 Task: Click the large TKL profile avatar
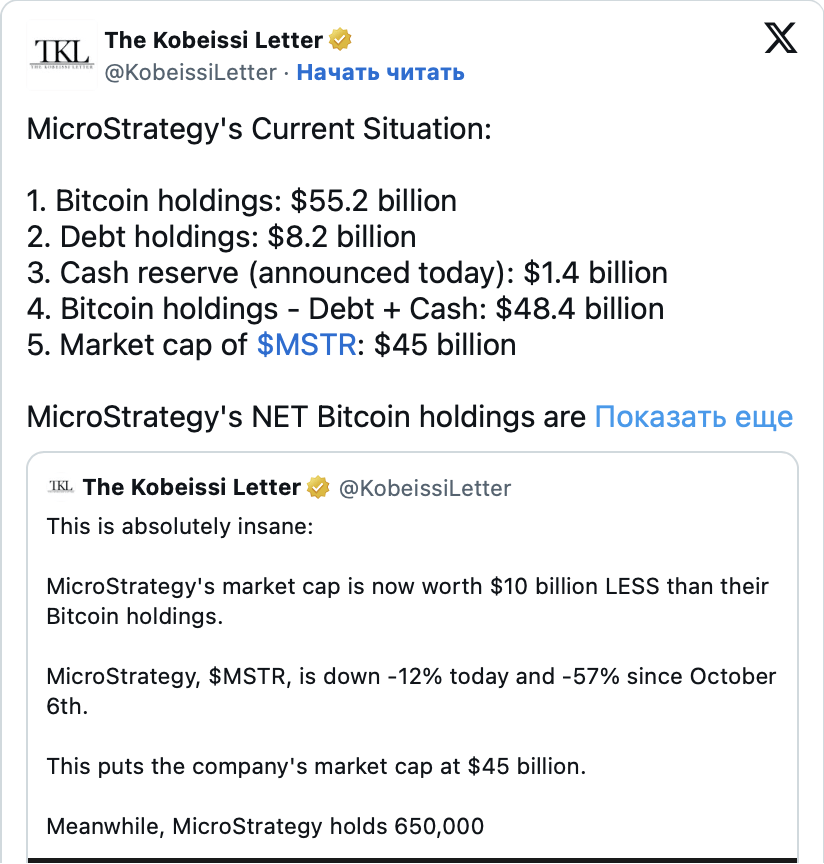tap(61, 52)
